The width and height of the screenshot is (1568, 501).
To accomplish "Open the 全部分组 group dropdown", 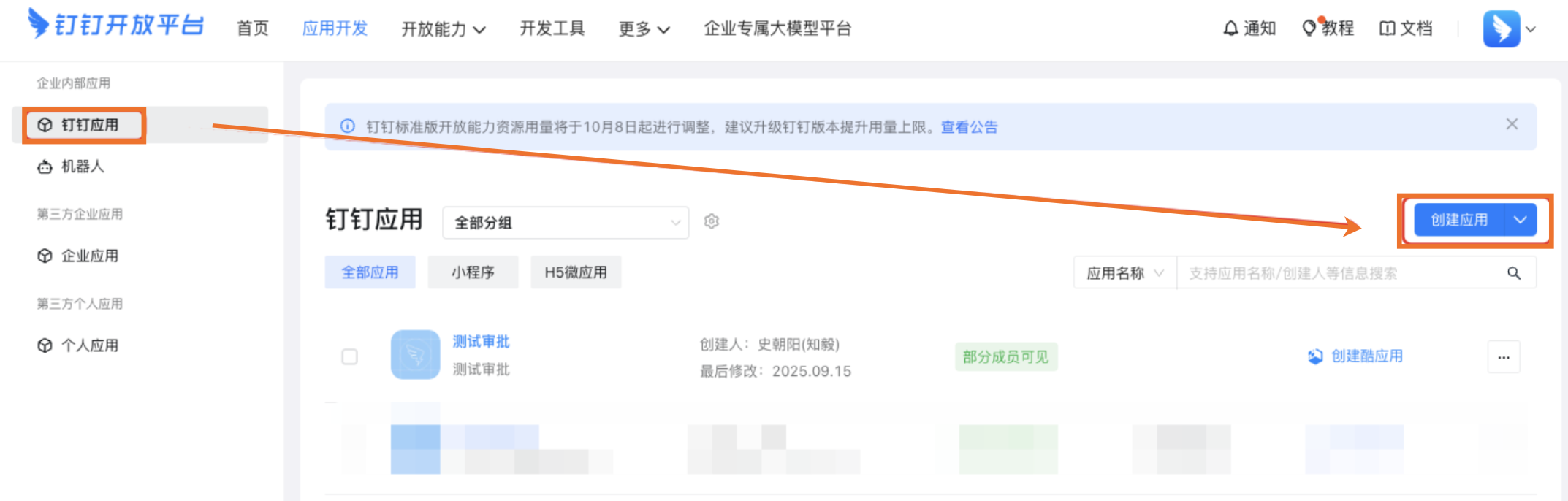I will (x=566, y=223).
